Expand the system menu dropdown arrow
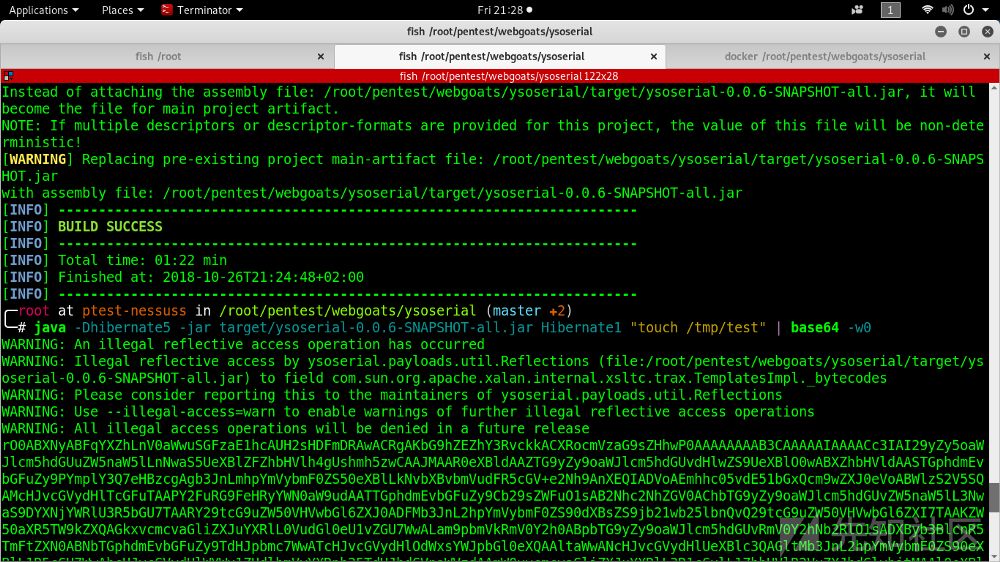 985,10
